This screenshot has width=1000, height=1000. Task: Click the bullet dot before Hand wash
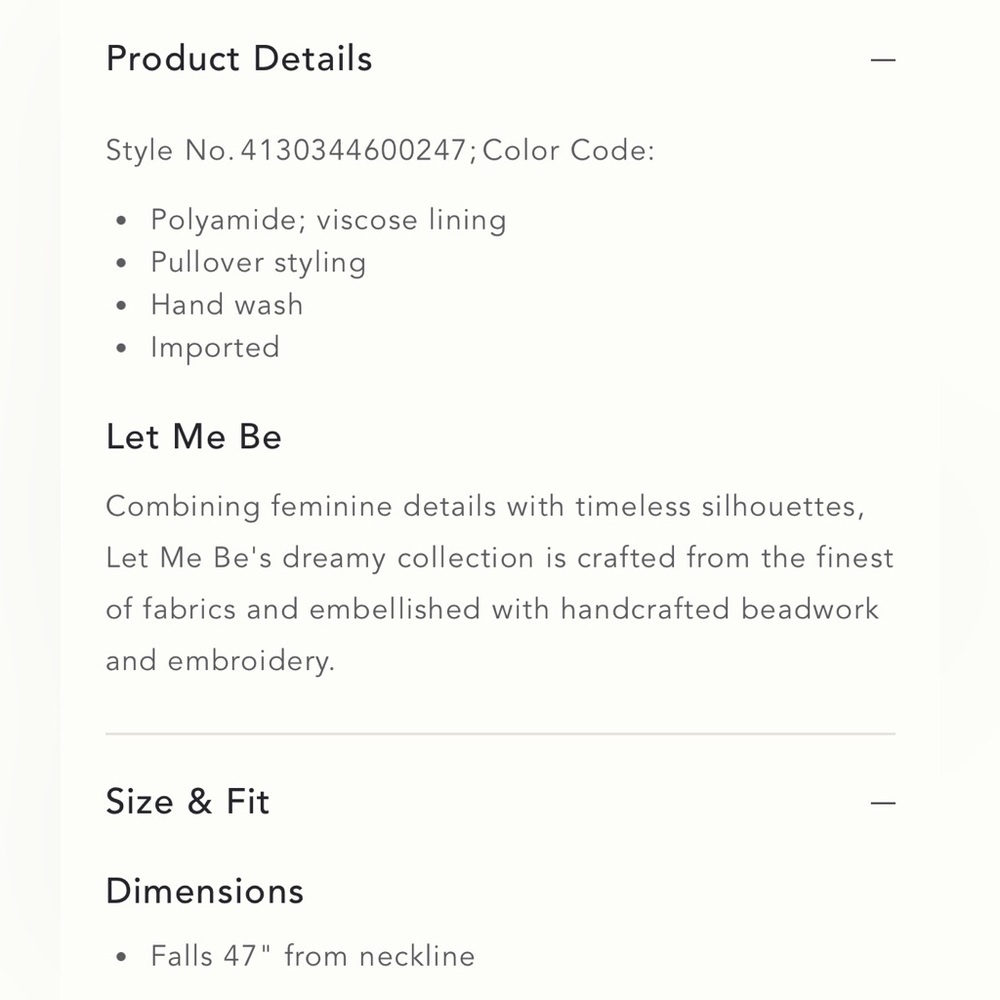(x=122, y=306)
